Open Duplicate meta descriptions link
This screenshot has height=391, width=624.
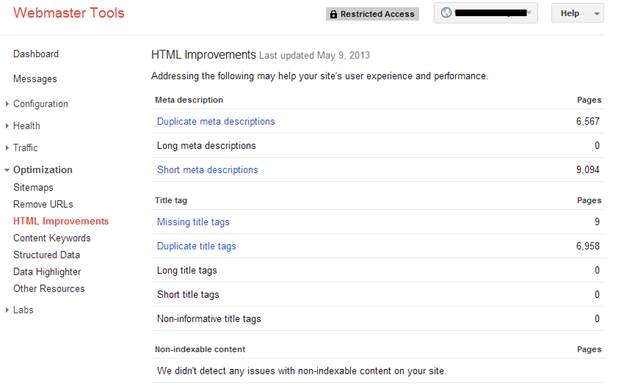[216, 121]
